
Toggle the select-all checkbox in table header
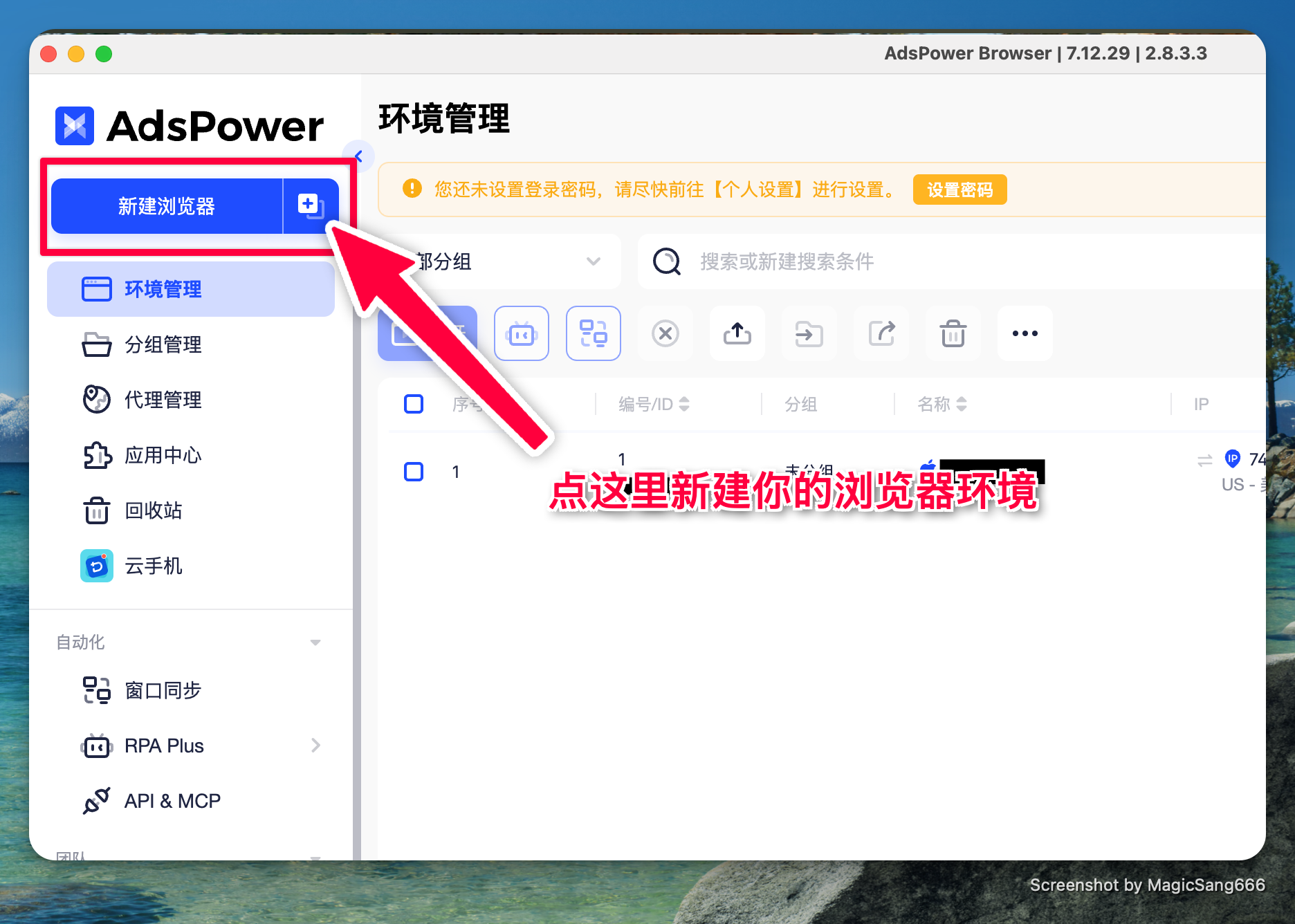click(414, 404)
